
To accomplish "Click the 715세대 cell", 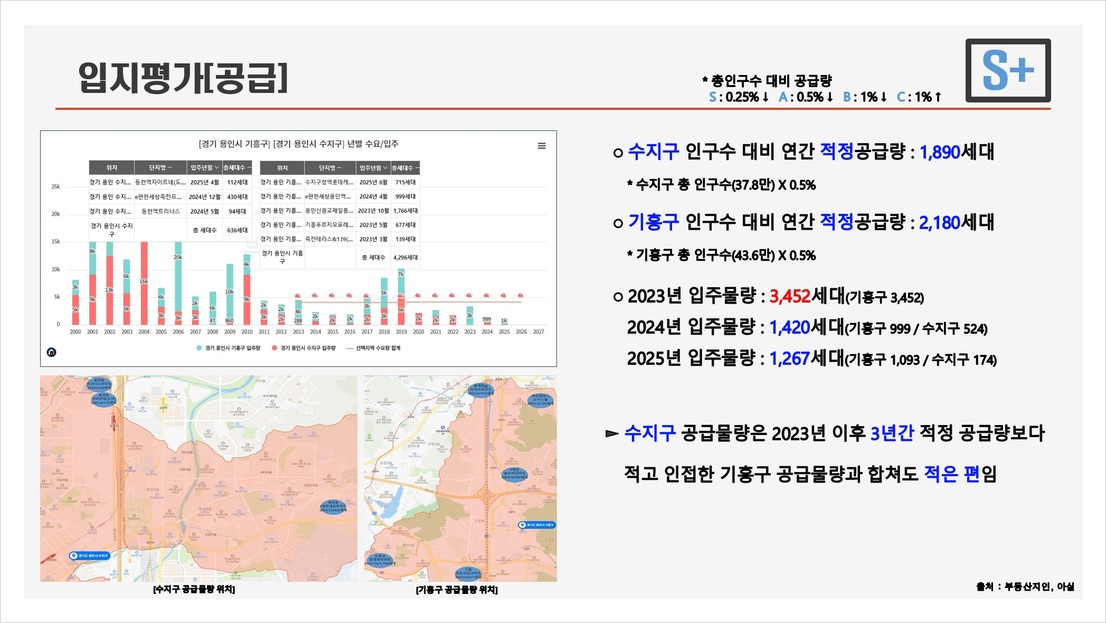I will 405,182.
